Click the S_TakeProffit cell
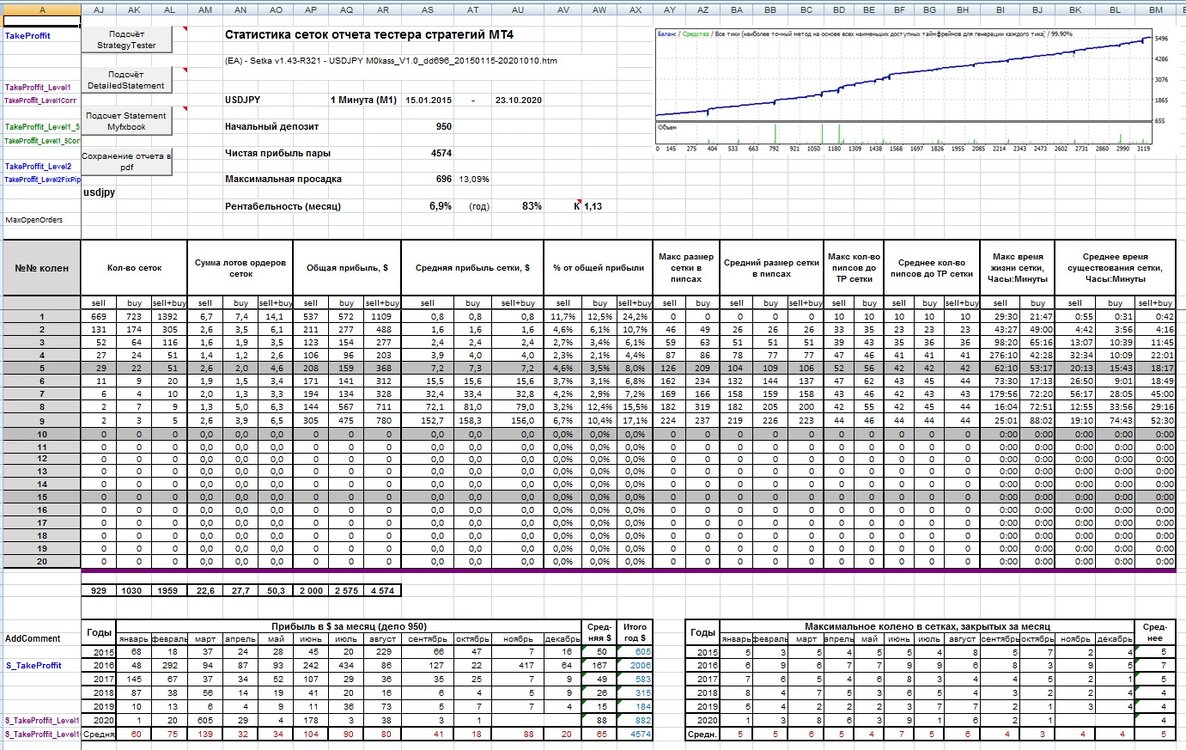Viewport: 1186px width, 750px height. [x=33, y=665]
